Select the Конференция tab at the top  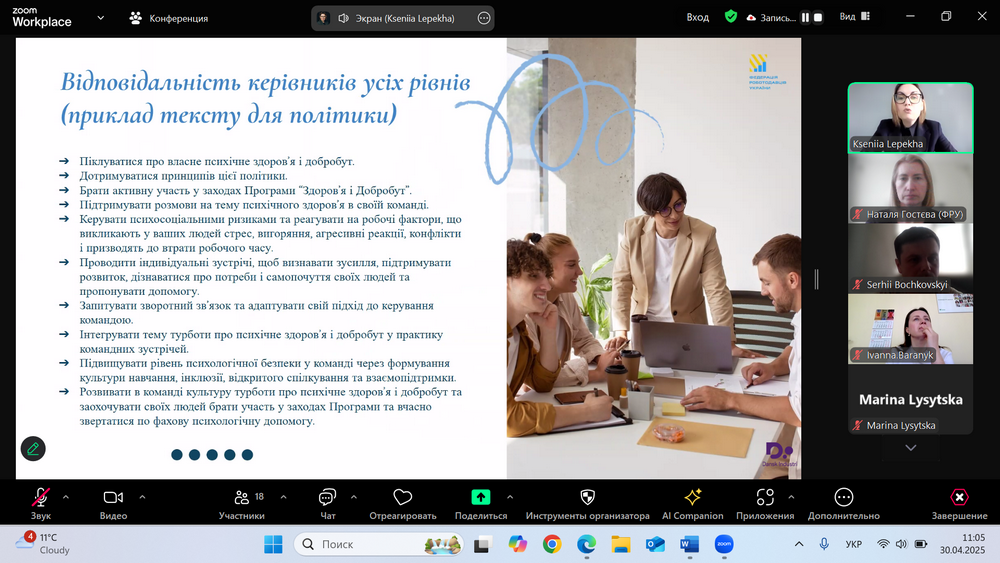[169, 18]
